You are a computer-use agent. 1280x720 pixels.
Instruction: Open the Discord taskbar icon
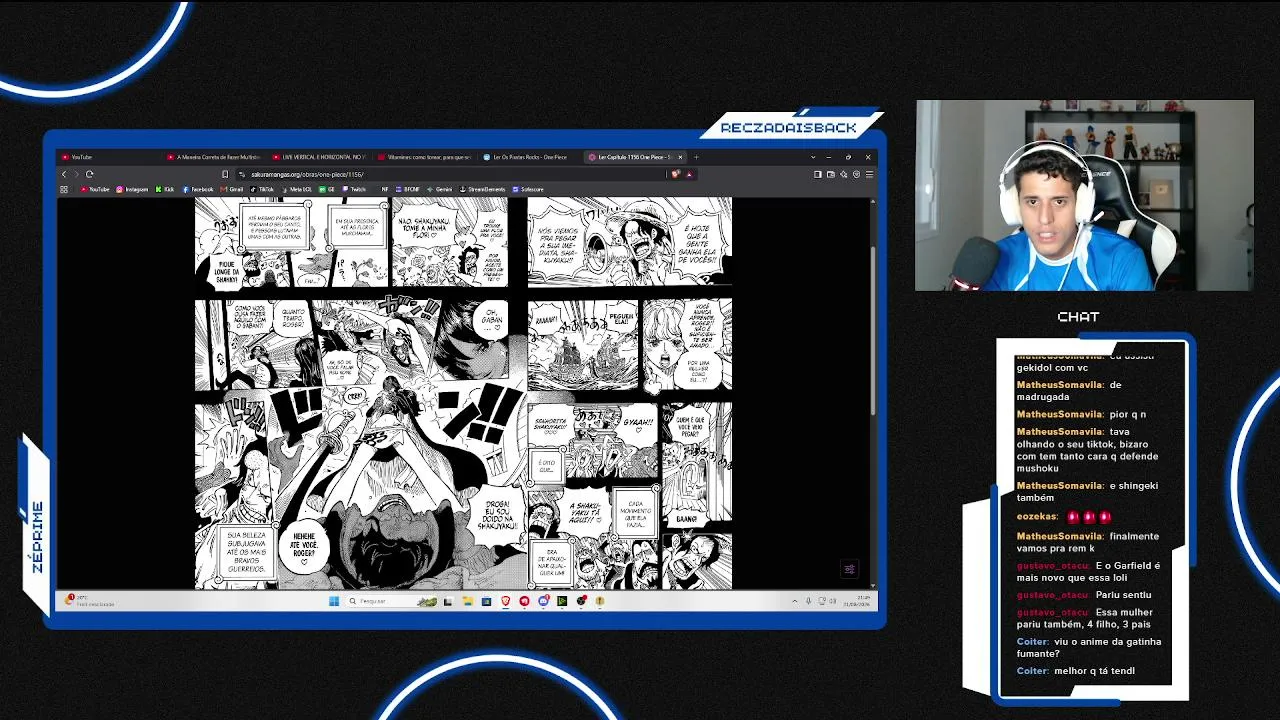543,601
